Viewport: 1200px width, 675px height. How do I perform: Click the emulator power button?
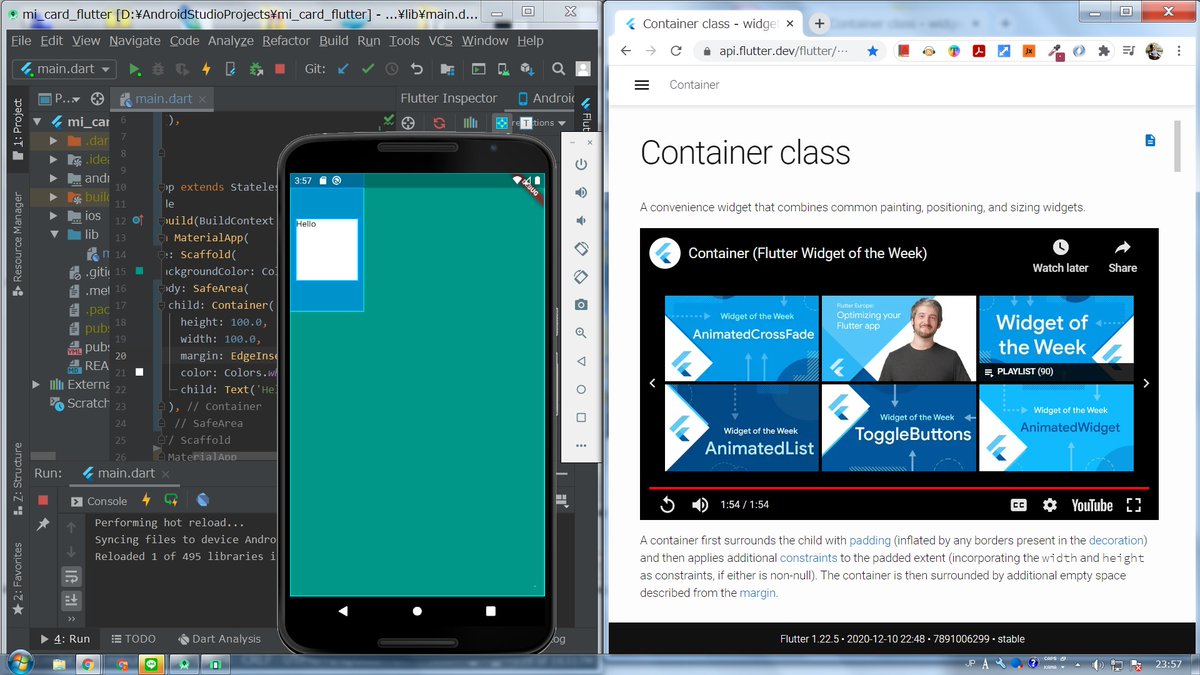coord(581,164)
